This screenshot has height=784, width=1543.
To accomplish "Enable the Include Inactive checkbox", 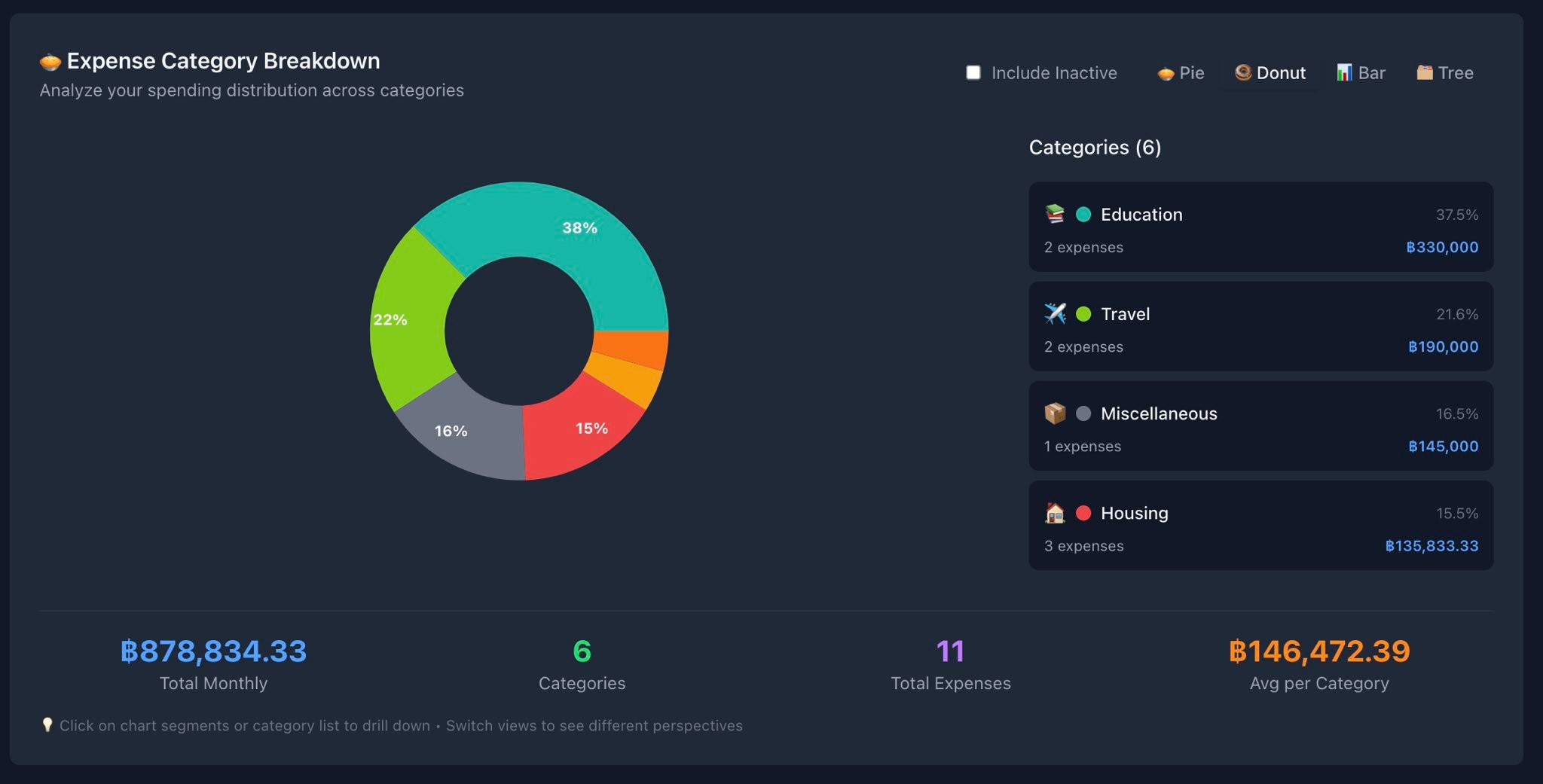I will (973, 72).
